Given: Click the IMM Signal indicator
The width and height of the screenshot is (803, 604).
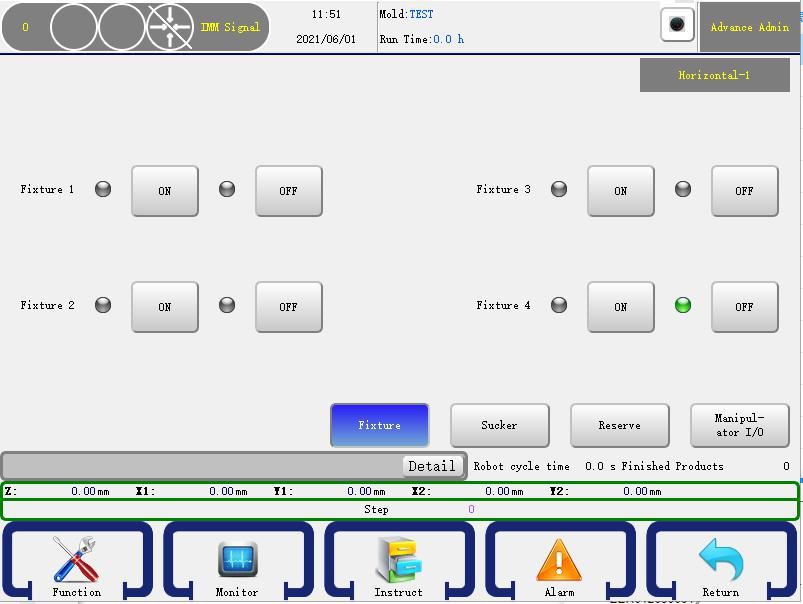Looking at the screenshot, I should (x=230, y=27).
